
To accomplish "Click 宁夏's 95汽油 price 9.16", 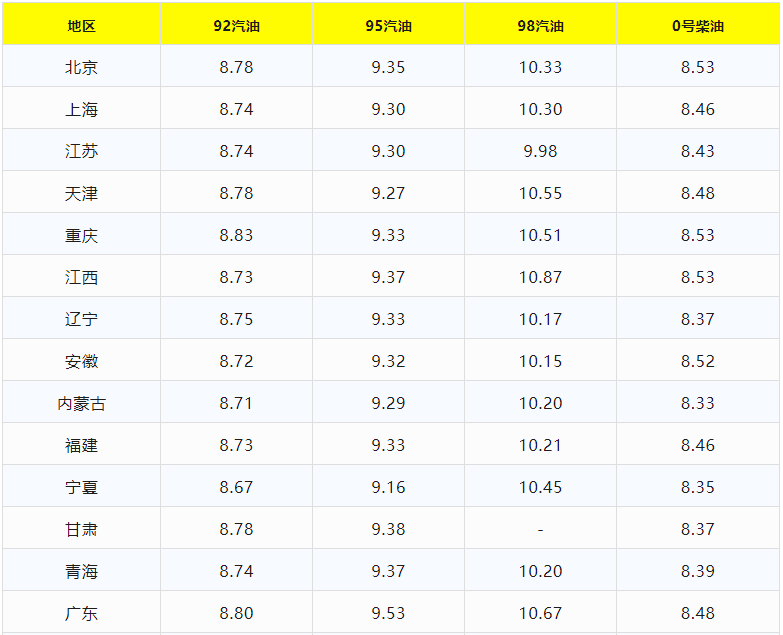I will (389, 487).
